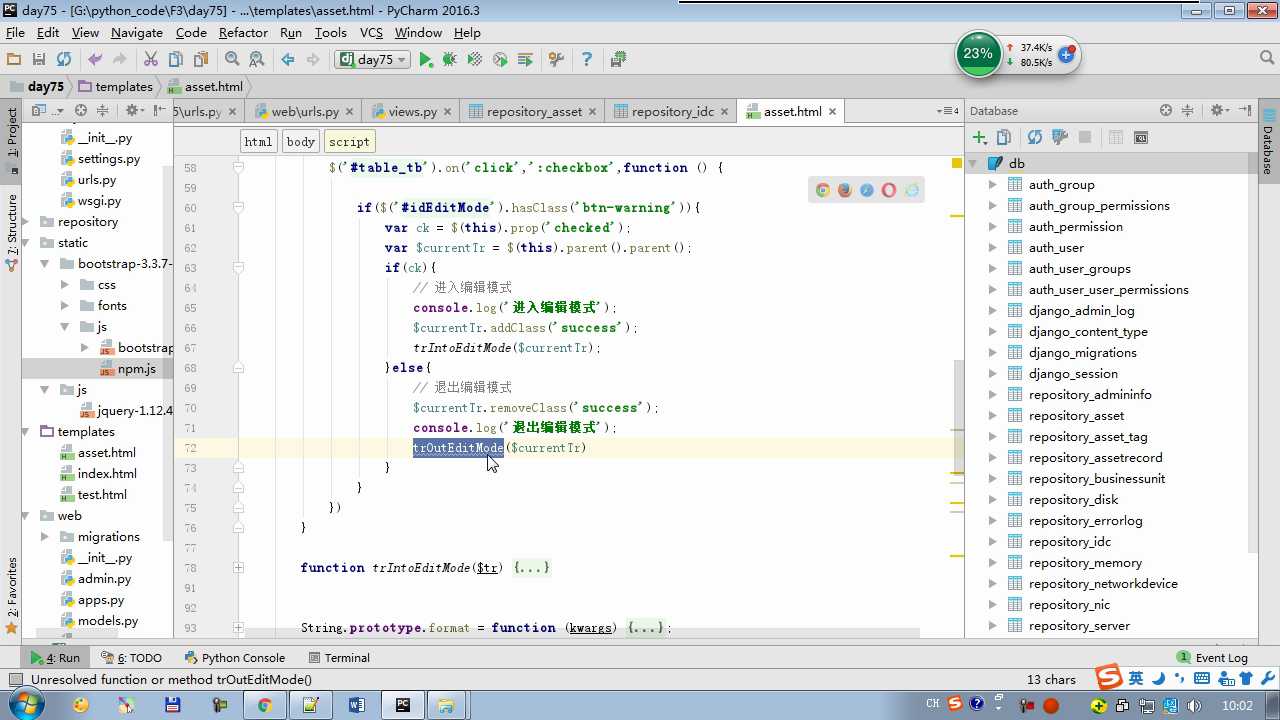
Task: Select index.html in the Project tree
Action: pos(107,474)
